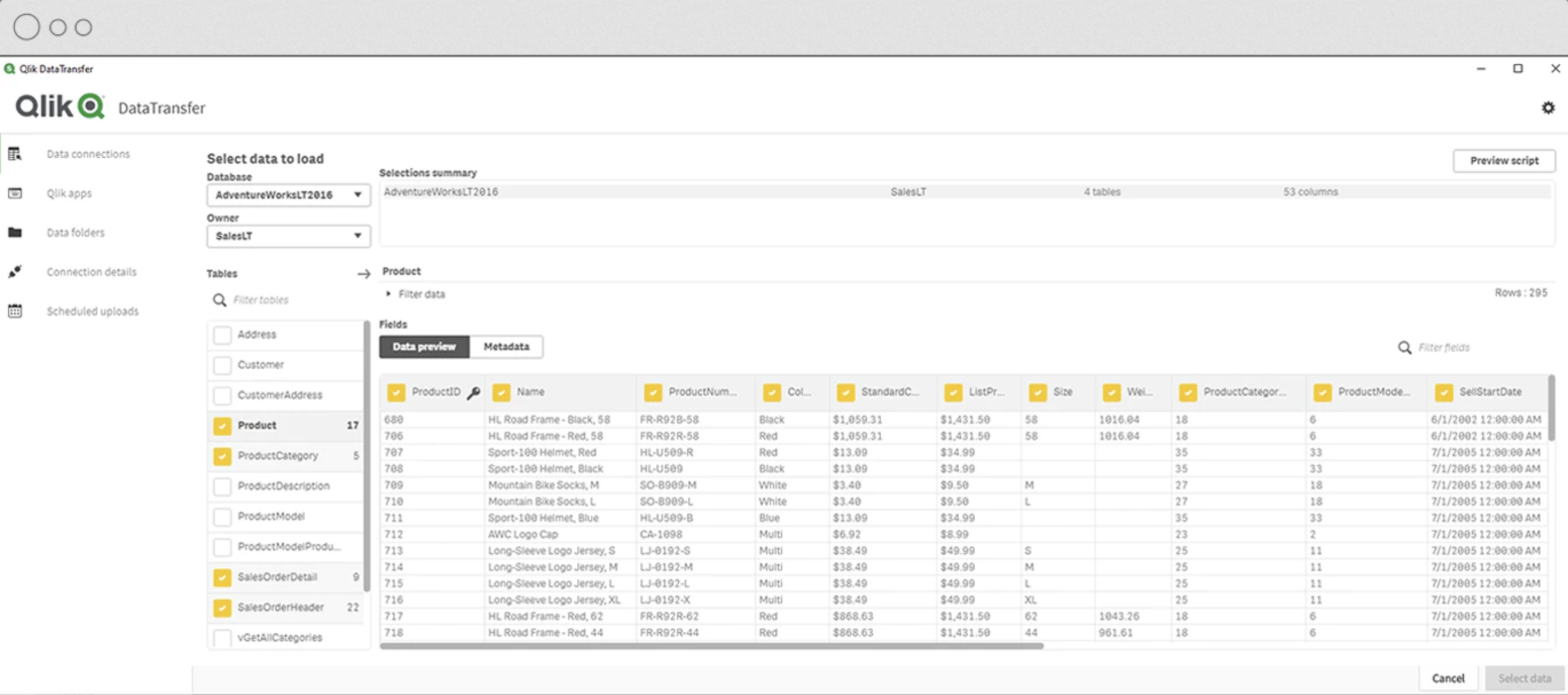Viewport: 1568px width, 695px height.
Task: Uncheck the ProductMode... field checkbox
Action: (x=1322, y=393)
